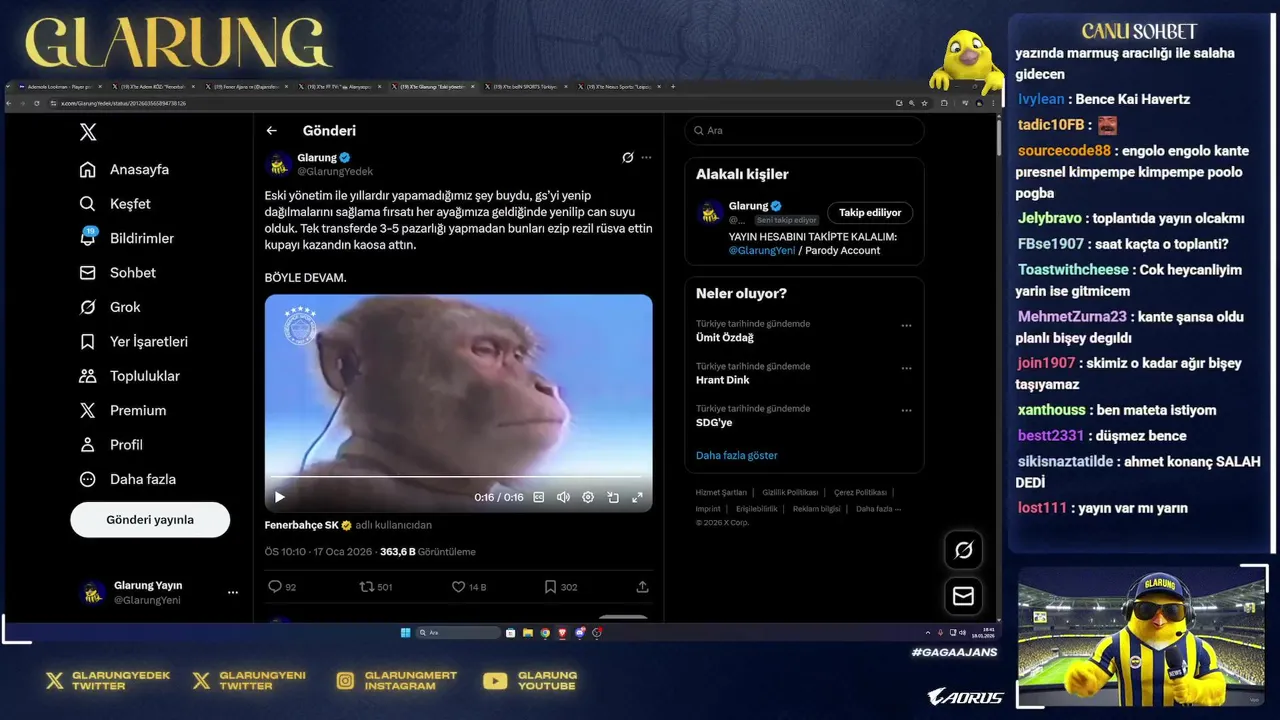Click the reply icon with 92
The height and width of the screenshot is (720, 1280).
click(275, 587)
